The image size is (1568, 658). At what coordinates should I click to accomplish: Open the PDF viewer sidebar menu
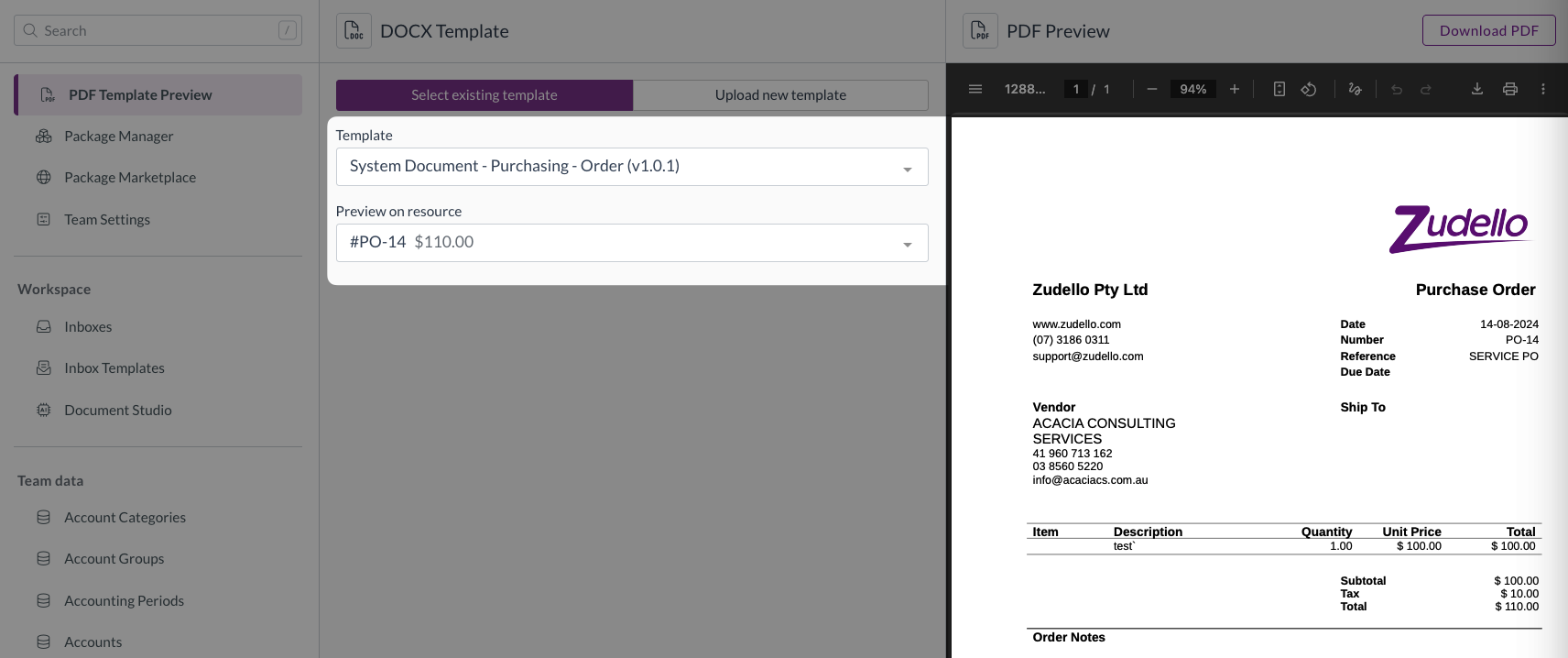975,89
